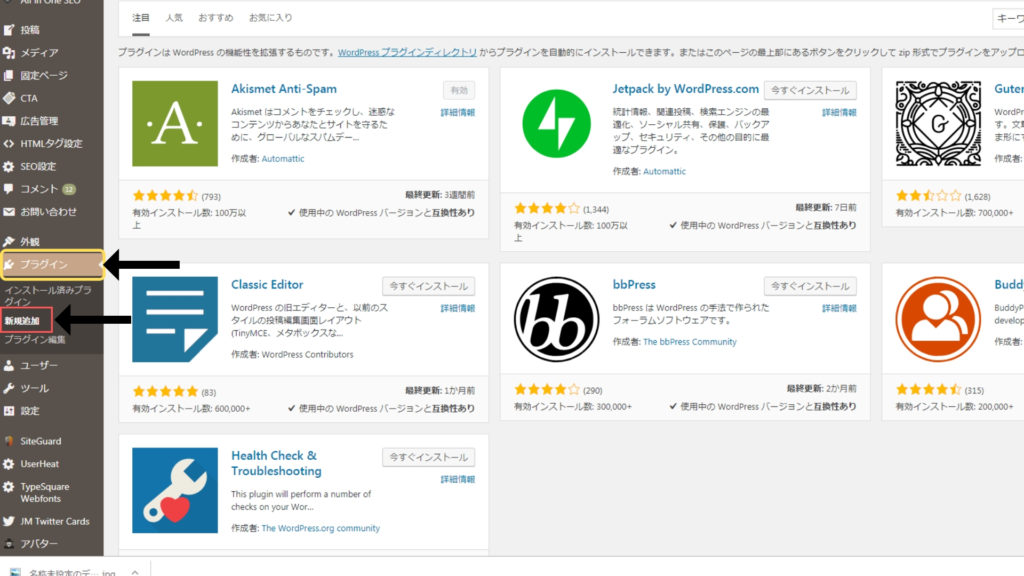The height and width of the screenshot is (576, 1024).
Task: Switch to the お気に入り tab
Action: pos(270,18)
